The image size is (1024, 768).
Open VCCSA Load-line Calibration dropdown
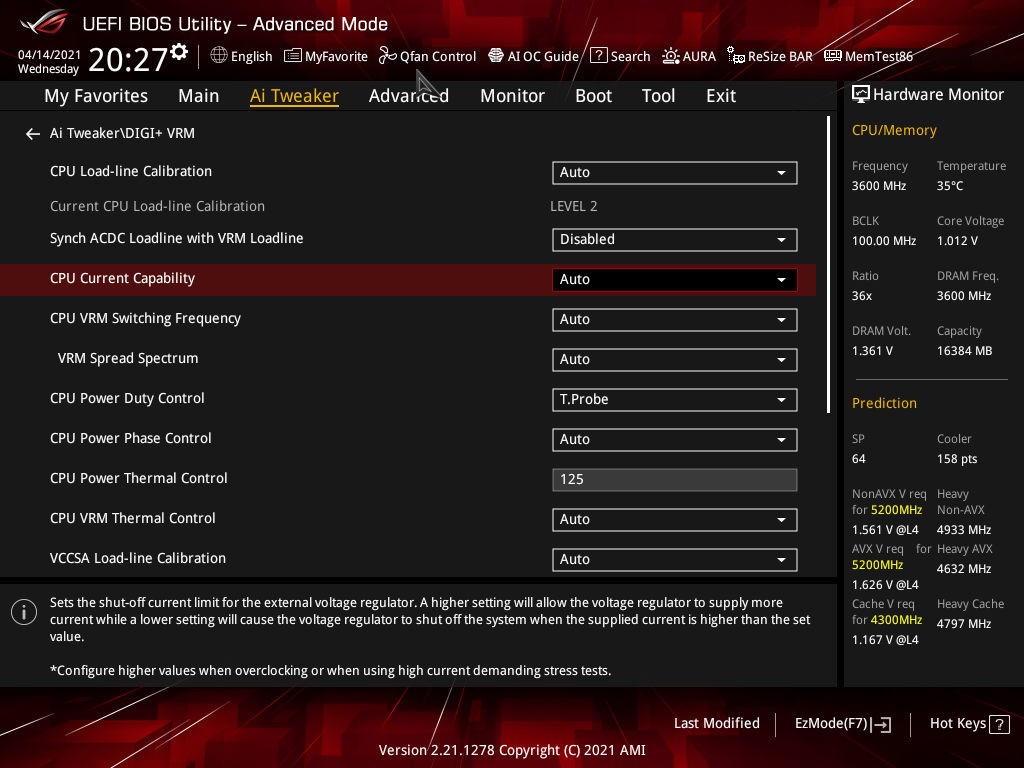tap(675, 560)
